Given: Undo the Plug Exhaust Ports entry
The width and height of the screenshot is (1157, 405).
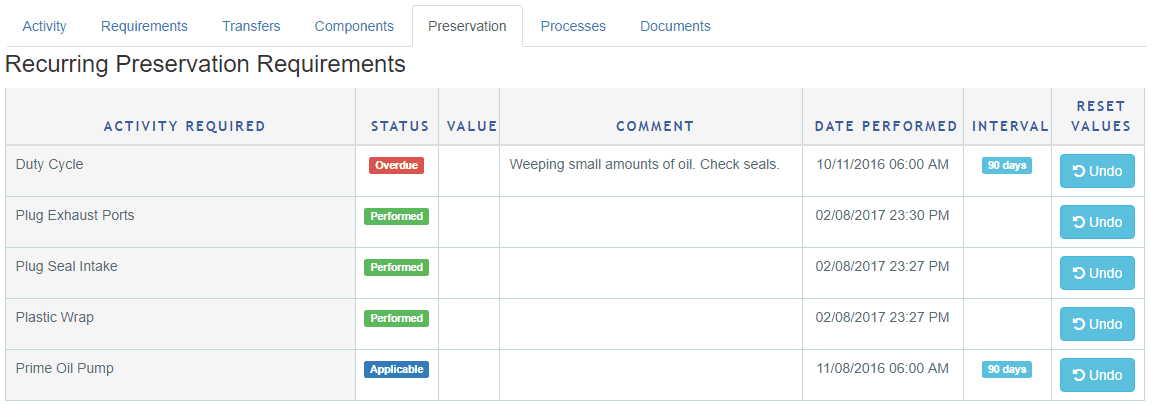Looking at the screenshot, I should [1097, 222].
